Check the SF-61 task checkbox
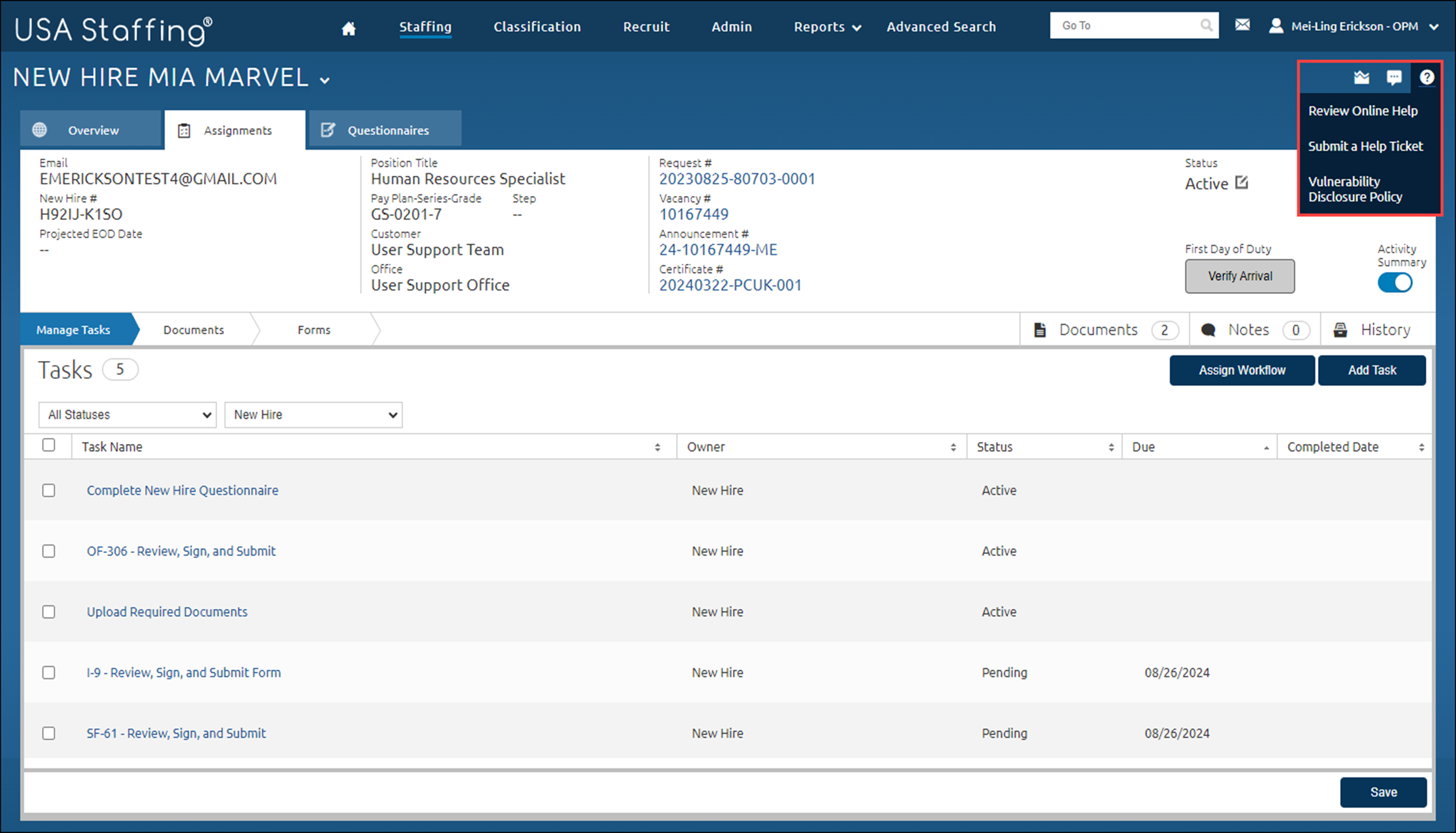 [x=49, y=734]
